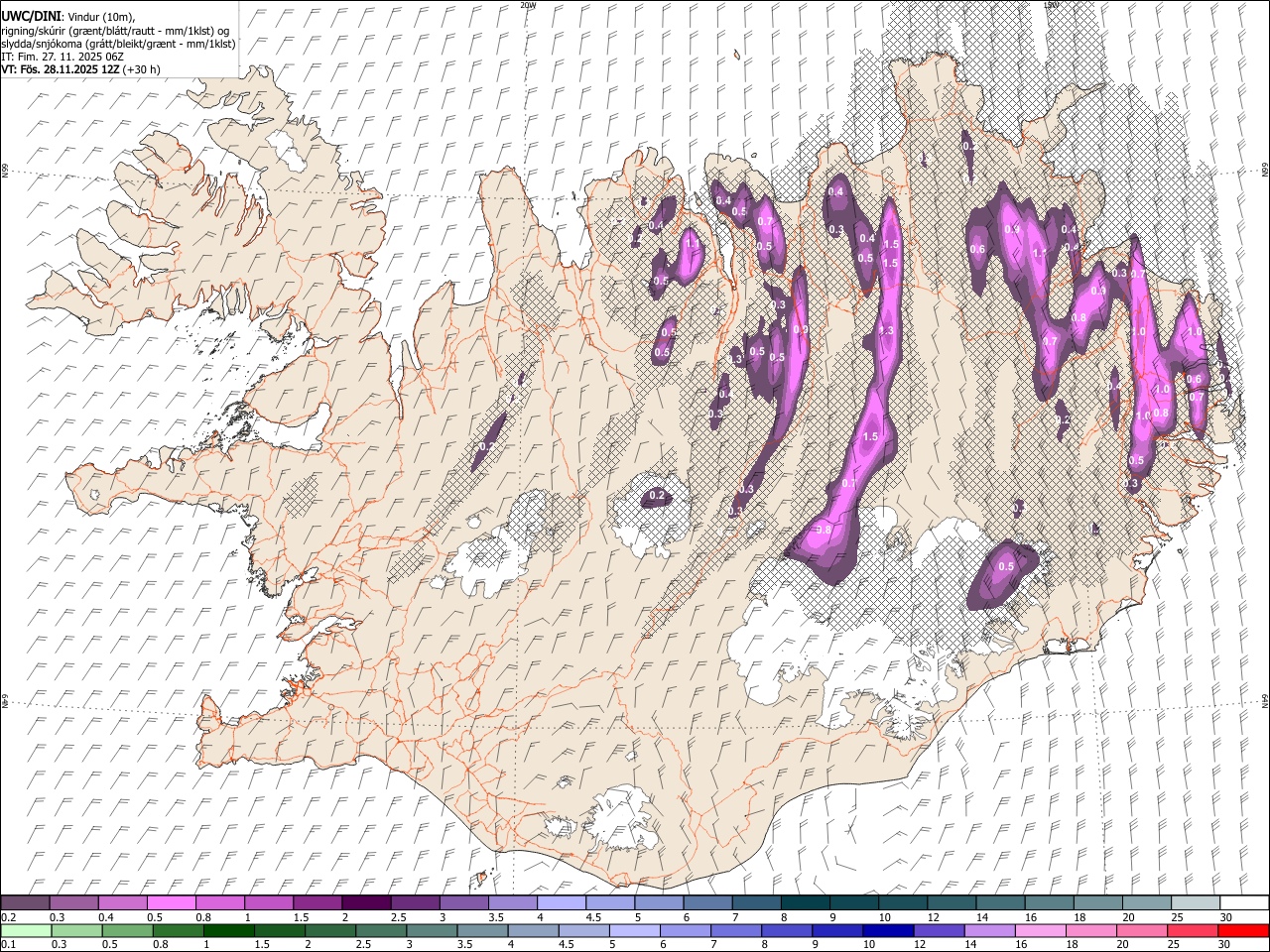Click the 1.5 magenta-purple snow legend swatch
Screen dimensions: 1270x952
pyautogui.click(x=317, y=902)
